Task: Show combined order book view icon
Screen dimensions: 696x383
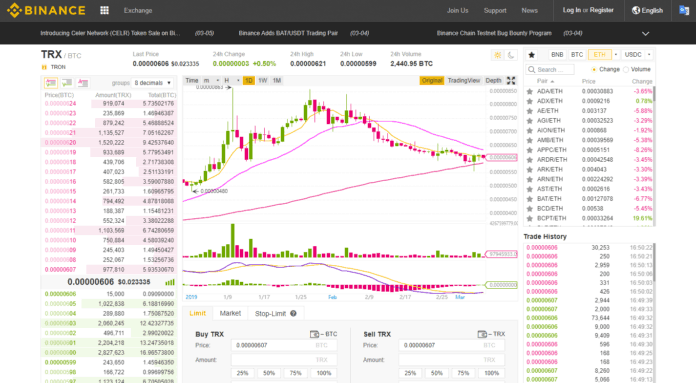Action: pyautogui.click(x=51, y=83)
